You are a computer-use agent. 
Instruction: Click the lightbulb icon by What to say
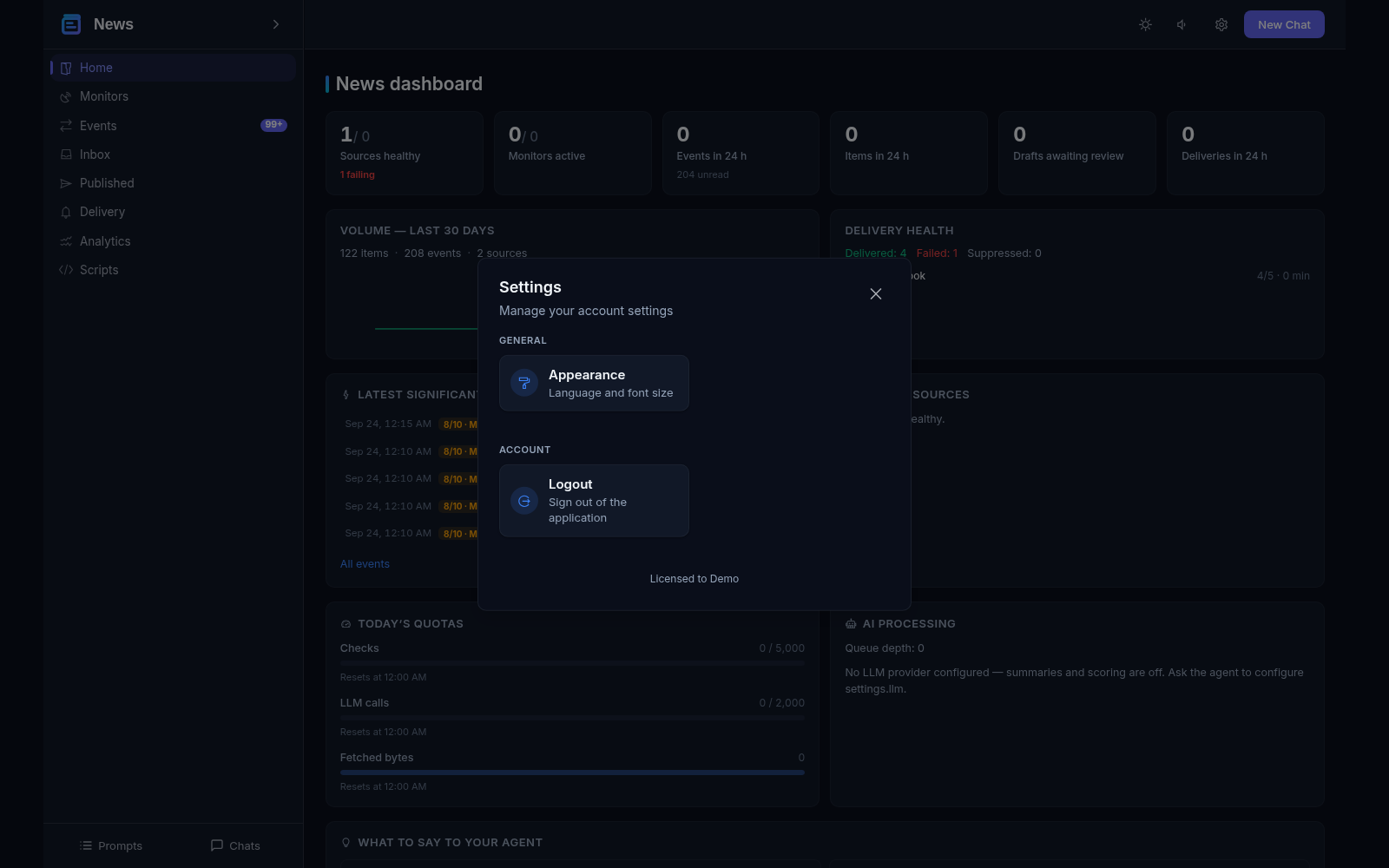pos(346,843)
